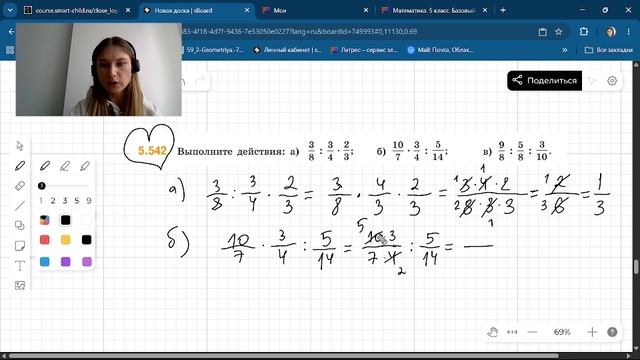
Task: Set pen thickness to 1
Action: tap(40, 200)
